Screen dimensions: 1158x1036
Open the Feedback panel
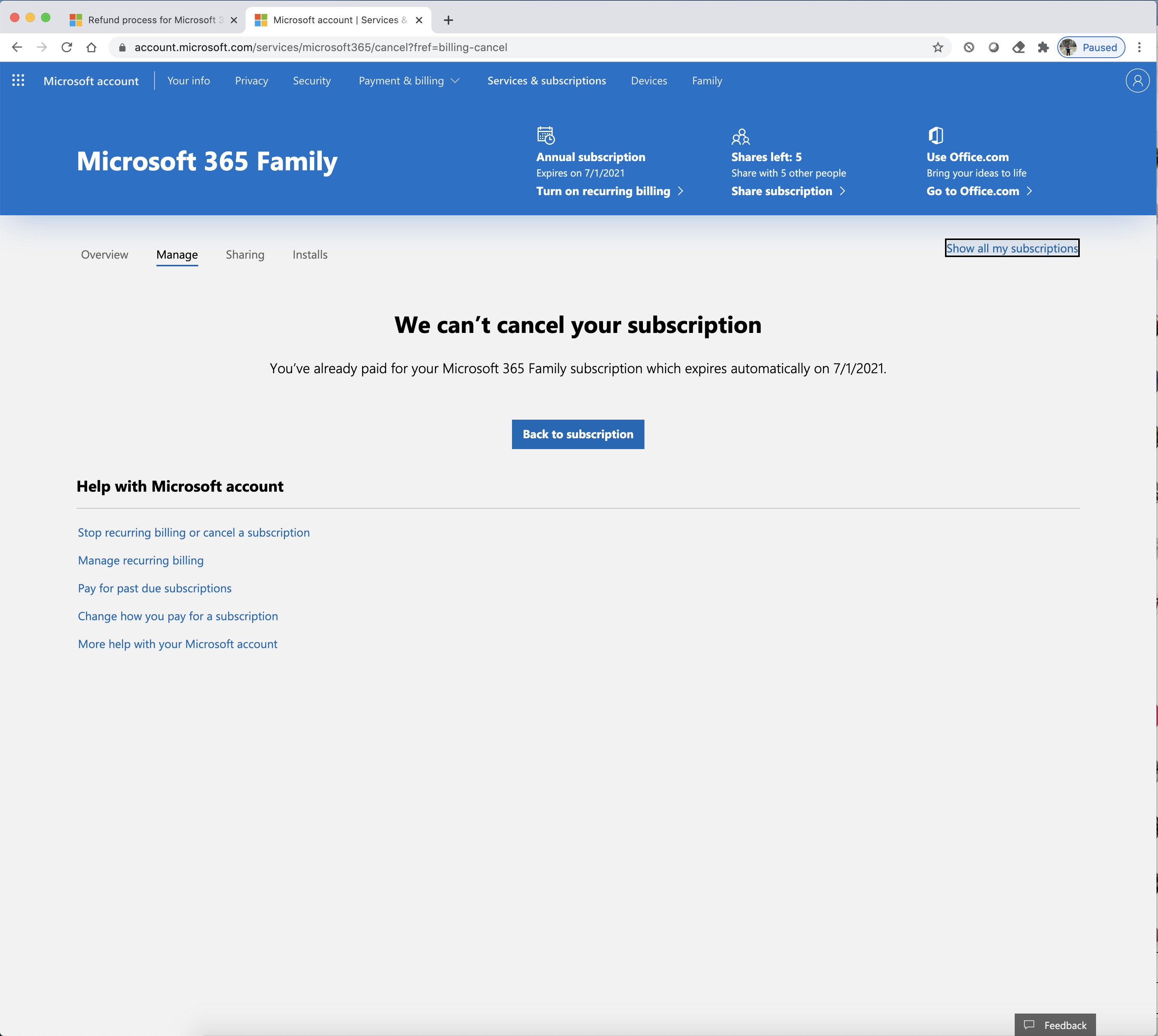pyautogui.click(x=1055, y=1025)
